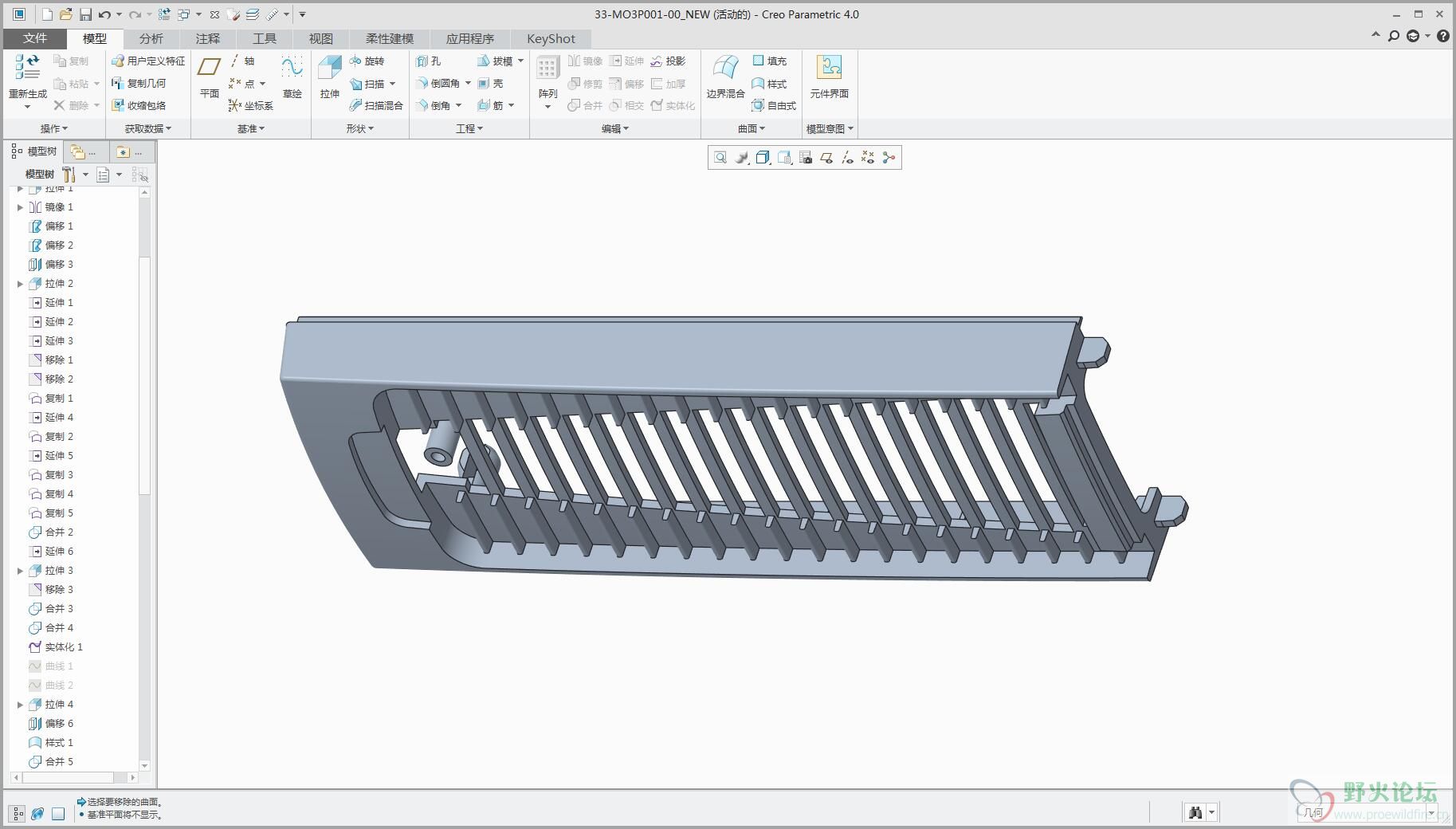This screenshot has width=1456, height=829.
Task: Select the 样式 1 tree item
Action: (51, 743)
